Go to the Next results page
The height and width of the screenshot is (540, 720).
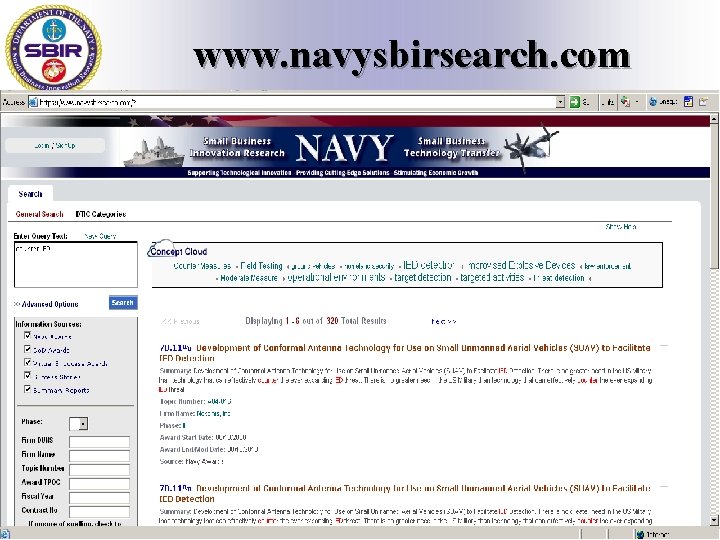pyautogui.click(x=444, y=321)
